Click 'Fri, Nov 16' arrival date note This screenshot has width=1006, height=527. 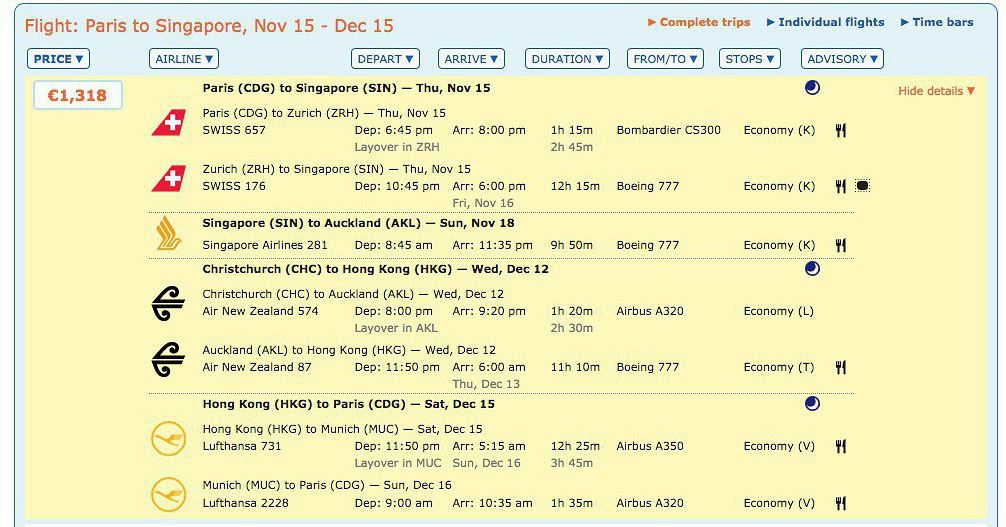tap(483, 203)
